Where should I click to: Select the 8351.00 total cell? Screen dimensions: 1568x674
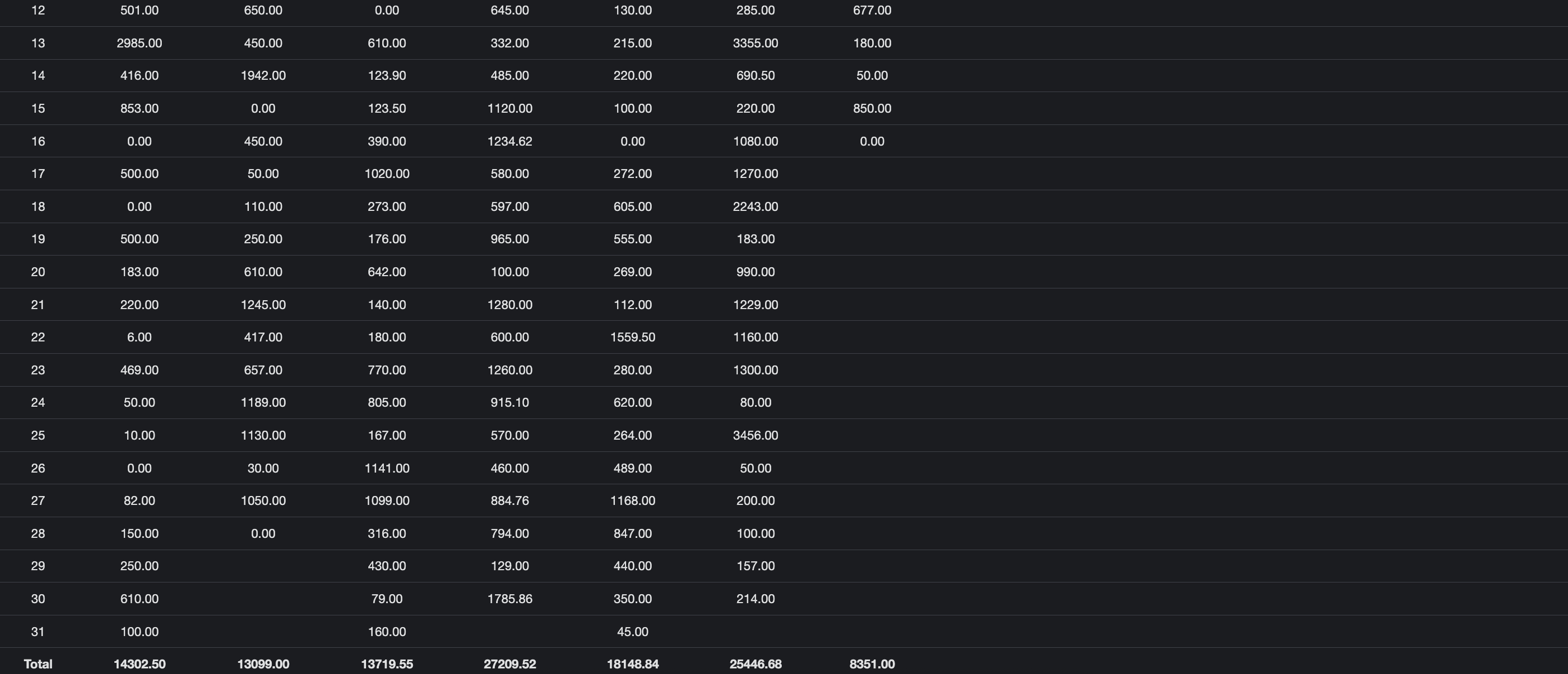(x=872, y=663)
